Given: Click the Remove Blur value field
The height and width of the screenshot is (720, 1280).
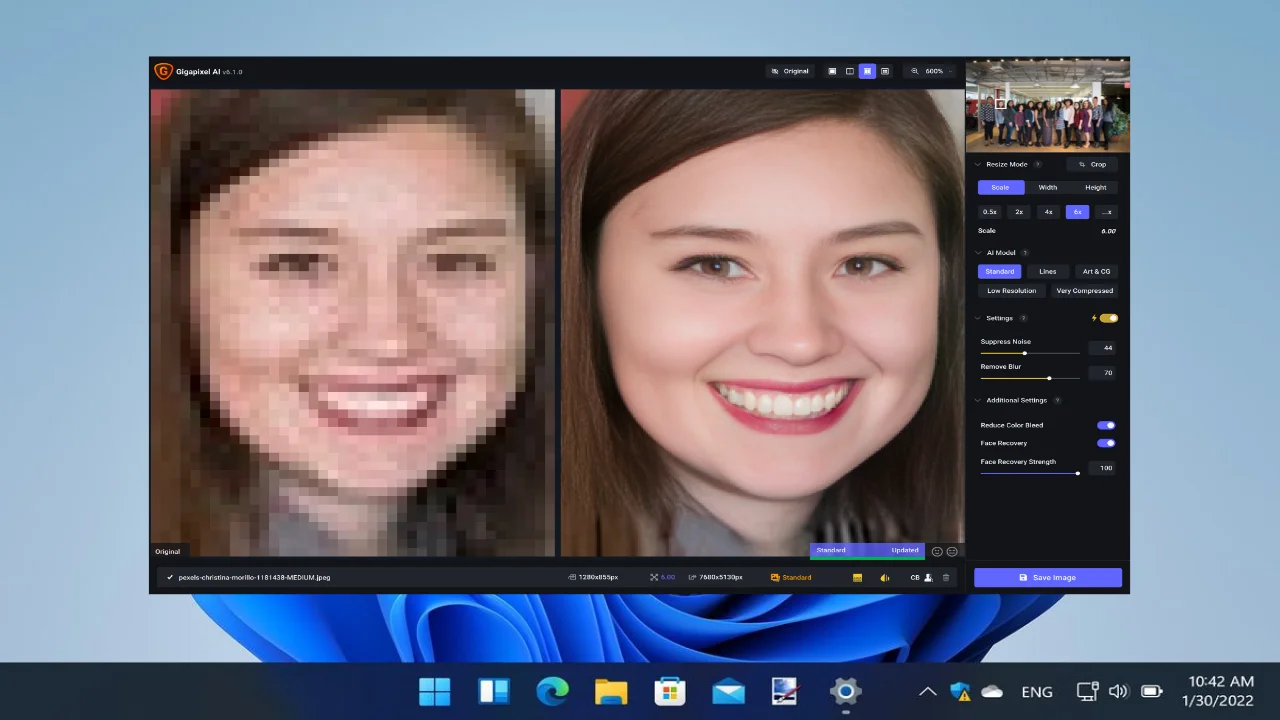Looking at the screenshot, I should pyautogui.click(x=1102, y=373).
